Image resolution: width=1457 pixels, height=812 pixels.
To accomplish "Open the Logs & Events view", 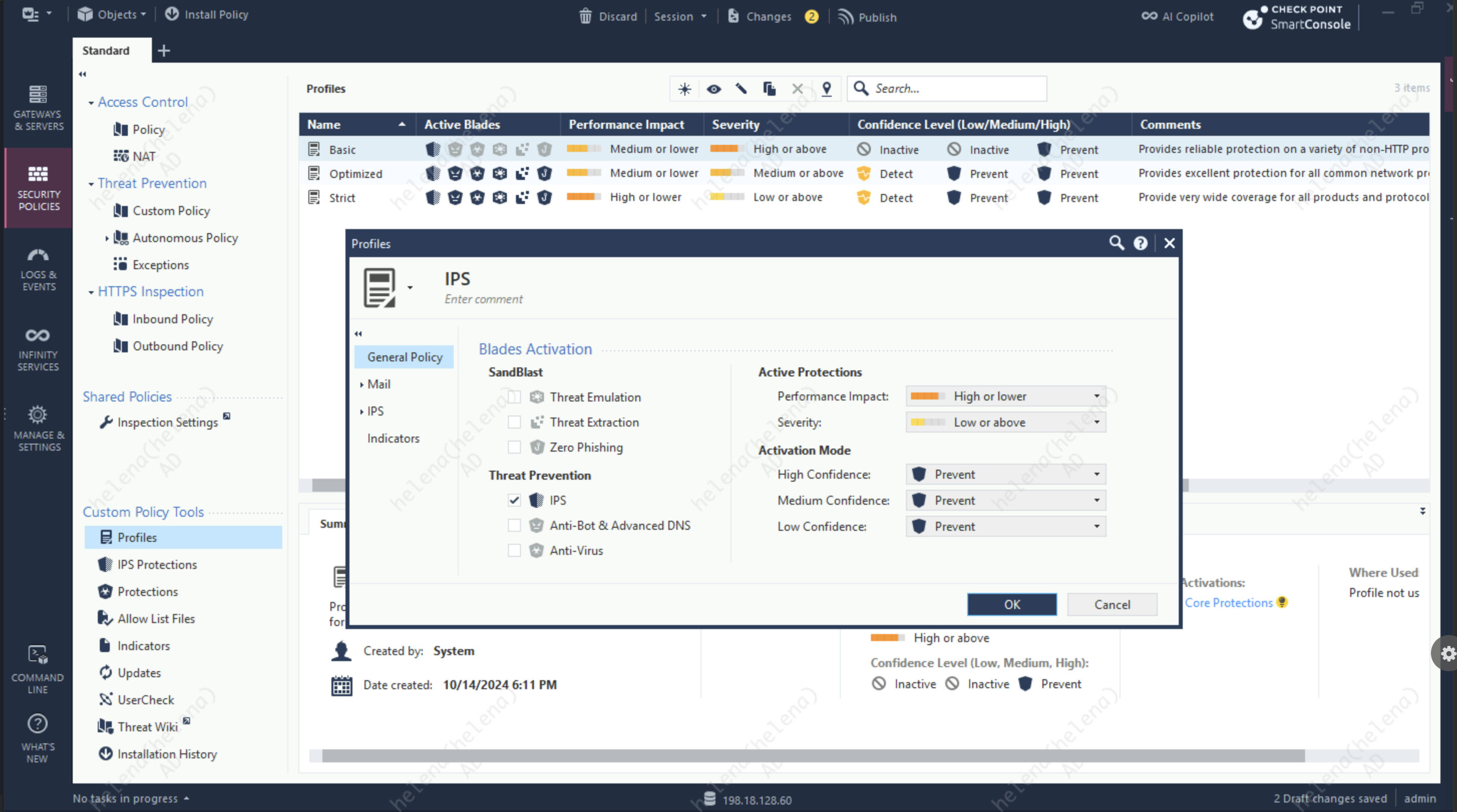I will (38, 269).
